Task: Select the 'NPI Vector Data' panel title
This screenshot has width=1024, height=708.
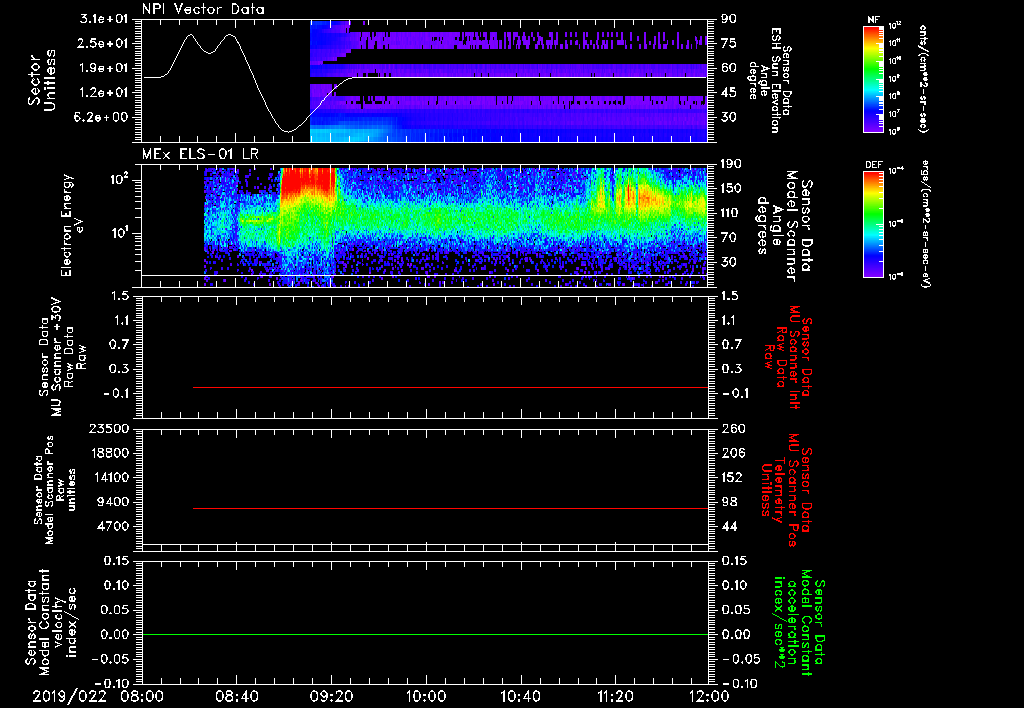Action: [203, 9]
